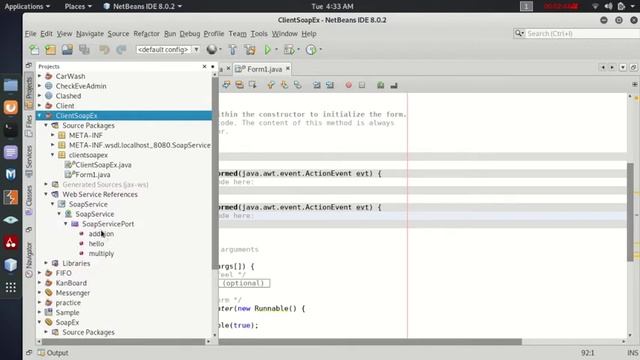Image resolution: width=640 pixels, height=360 pixels.
Task: Click the stop macro recording square icon
Action: [362, 85]
